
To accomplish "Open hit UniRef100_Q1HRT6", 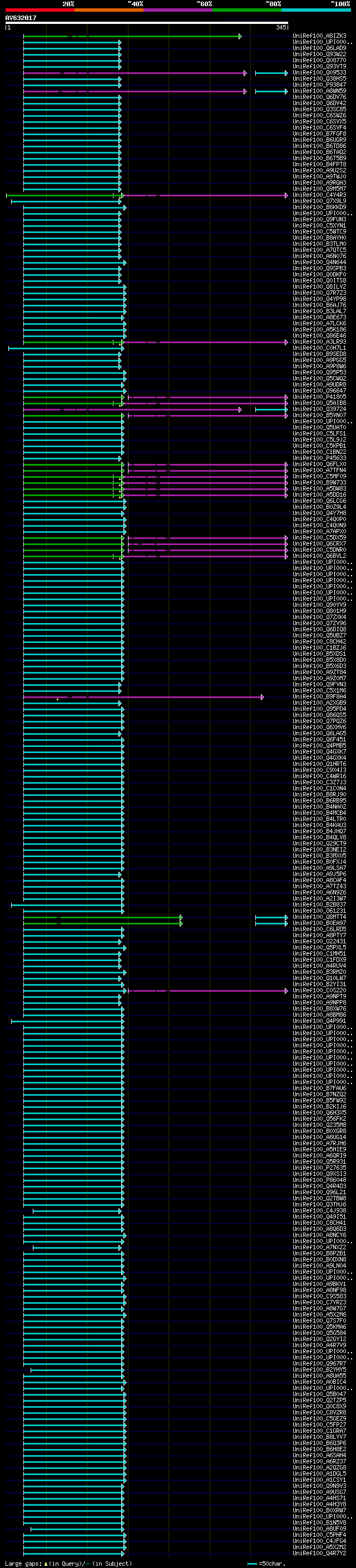I will click(x=319, y=764).
